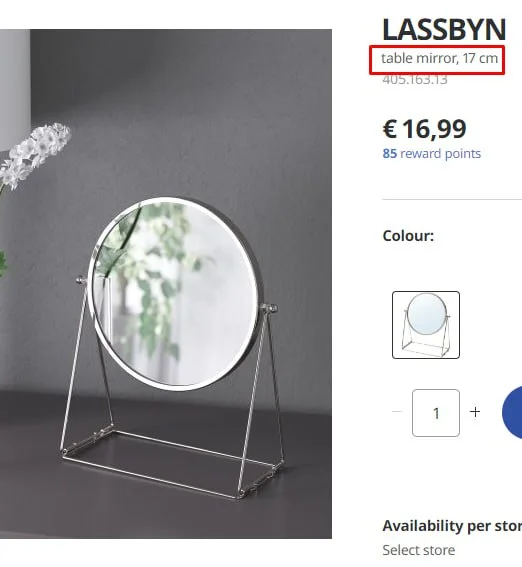Click the Availability per store heading
The width and height of the screenshot is (522, 567).
[452, 526]
